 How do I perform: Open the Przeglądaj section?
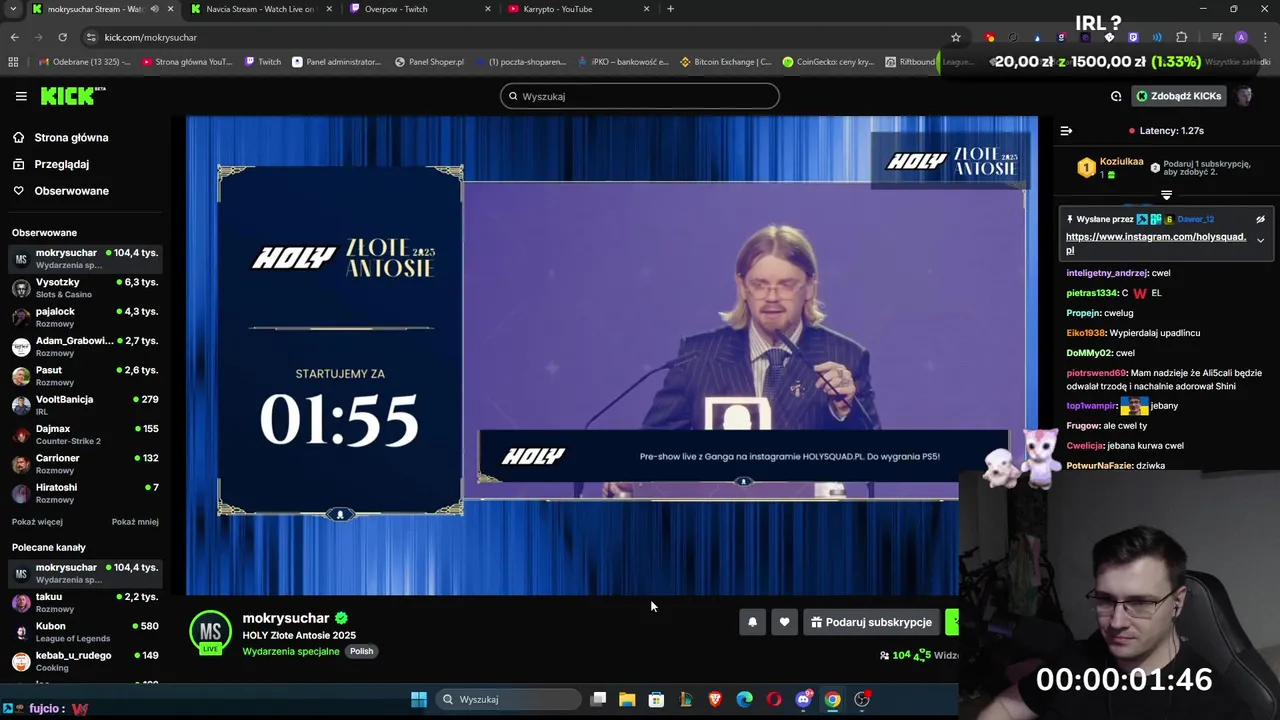point(61,164)
